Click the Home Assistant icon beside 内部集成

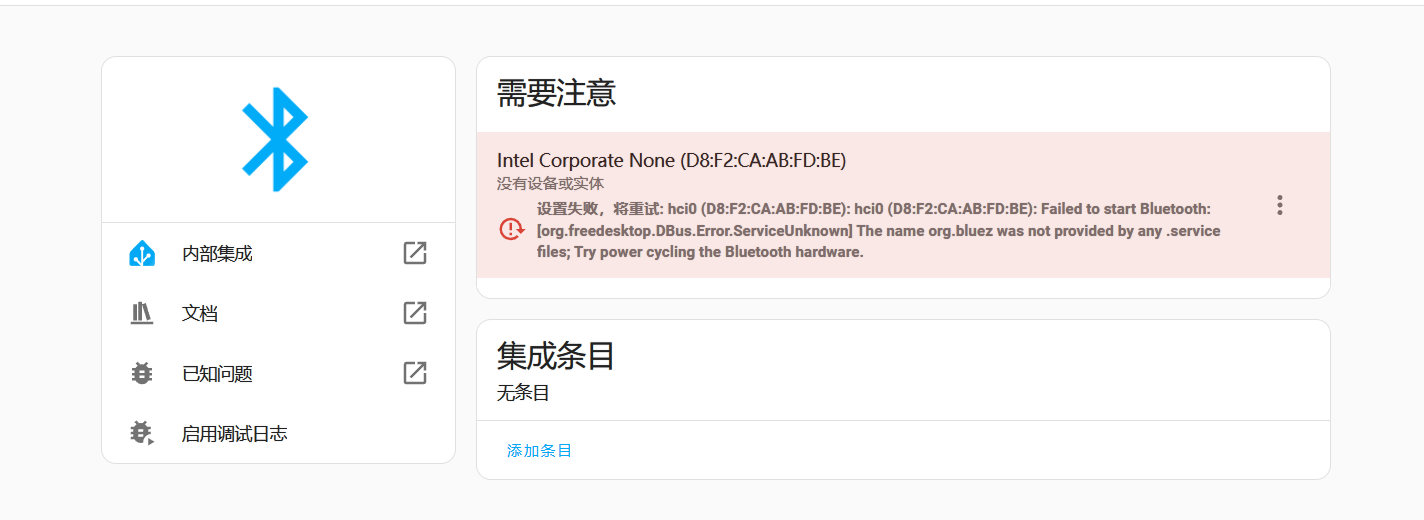[142, 254]
